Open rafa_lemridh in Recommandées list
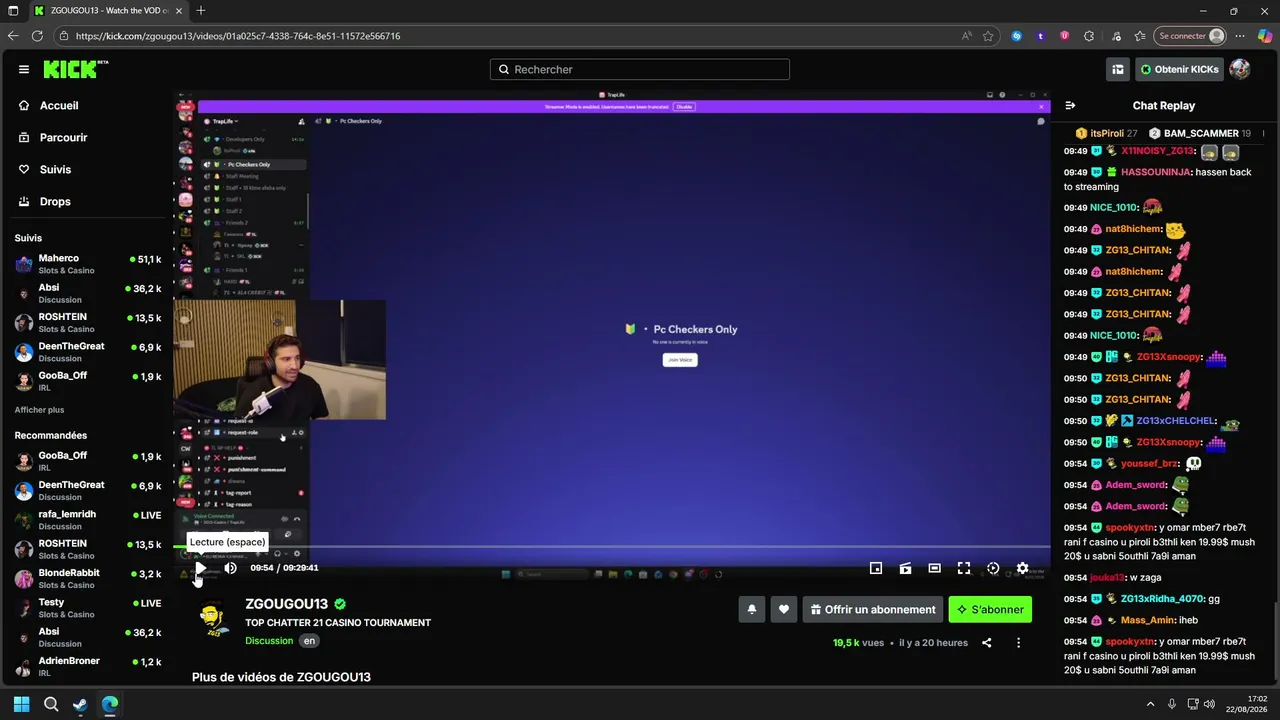1280x720 pixels. tap(87, 520)
